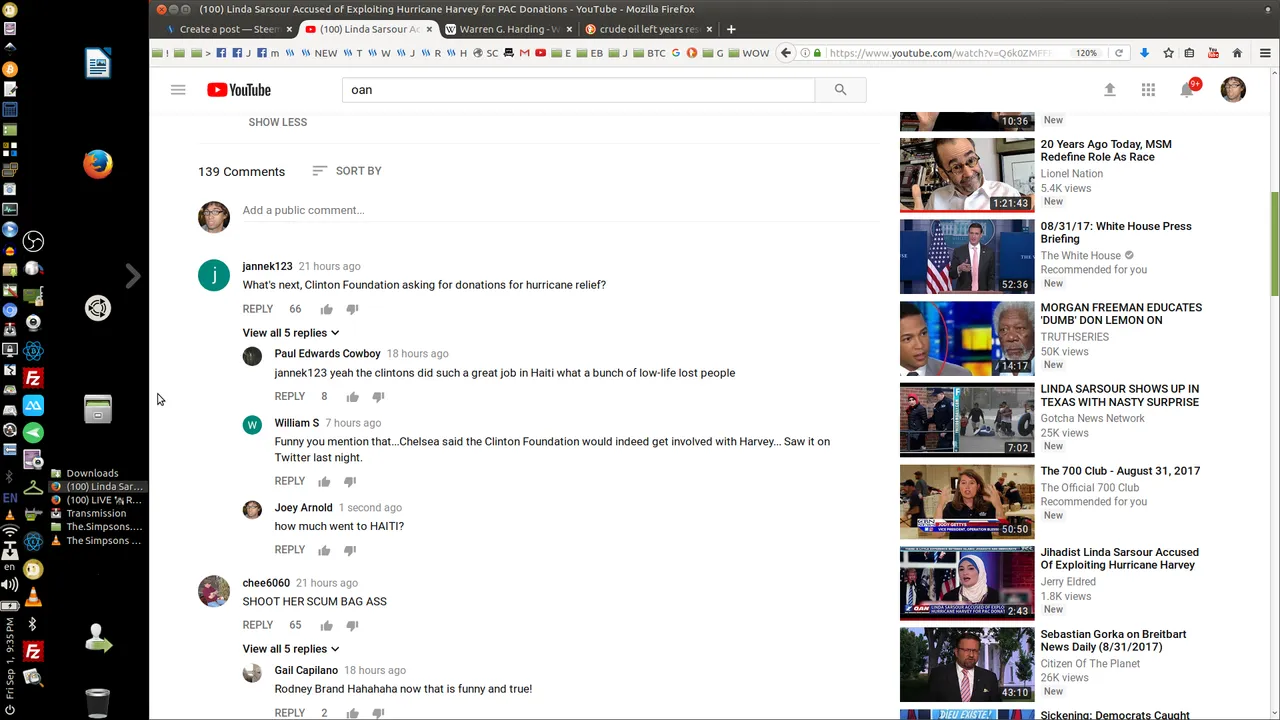Open the SORT BY comments dropdown
The width and height of the screenshot is (1280, 720).
tap(347, 171)
